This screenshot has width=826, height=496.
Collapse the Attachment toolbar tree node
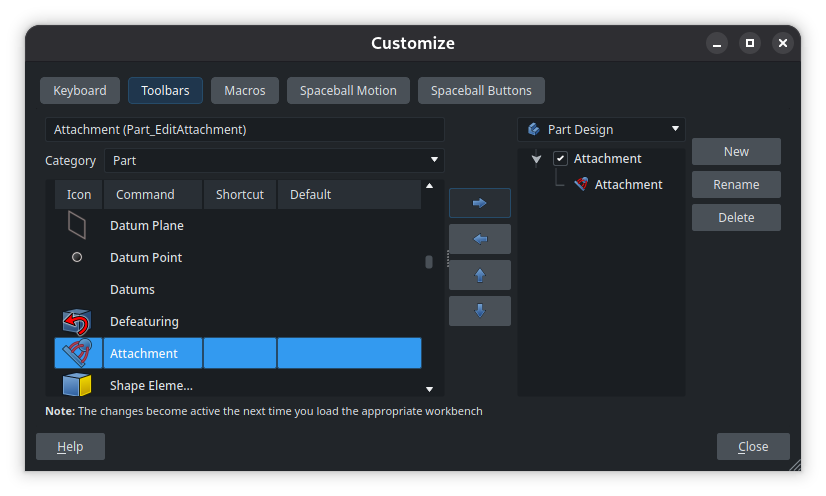pyautogui.click(x=537, y=159)
